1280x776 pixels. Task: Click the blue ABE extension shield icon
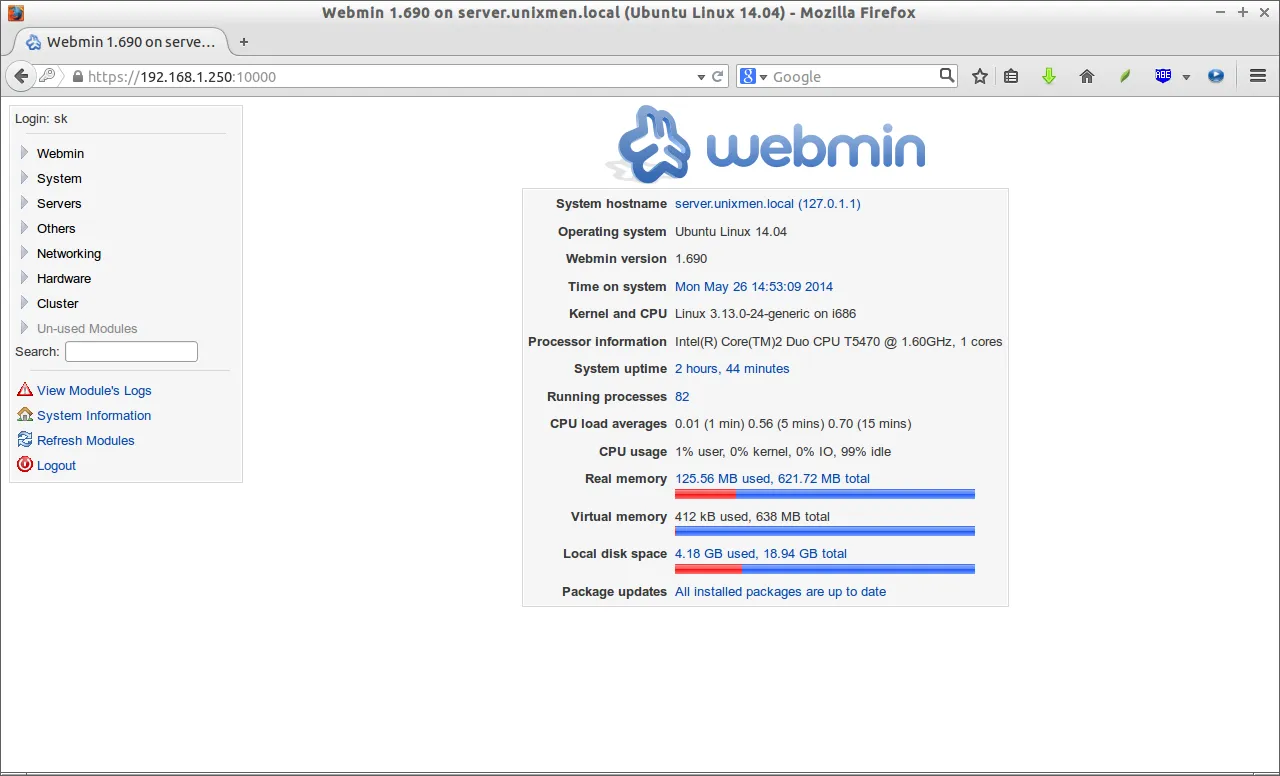1163,75
